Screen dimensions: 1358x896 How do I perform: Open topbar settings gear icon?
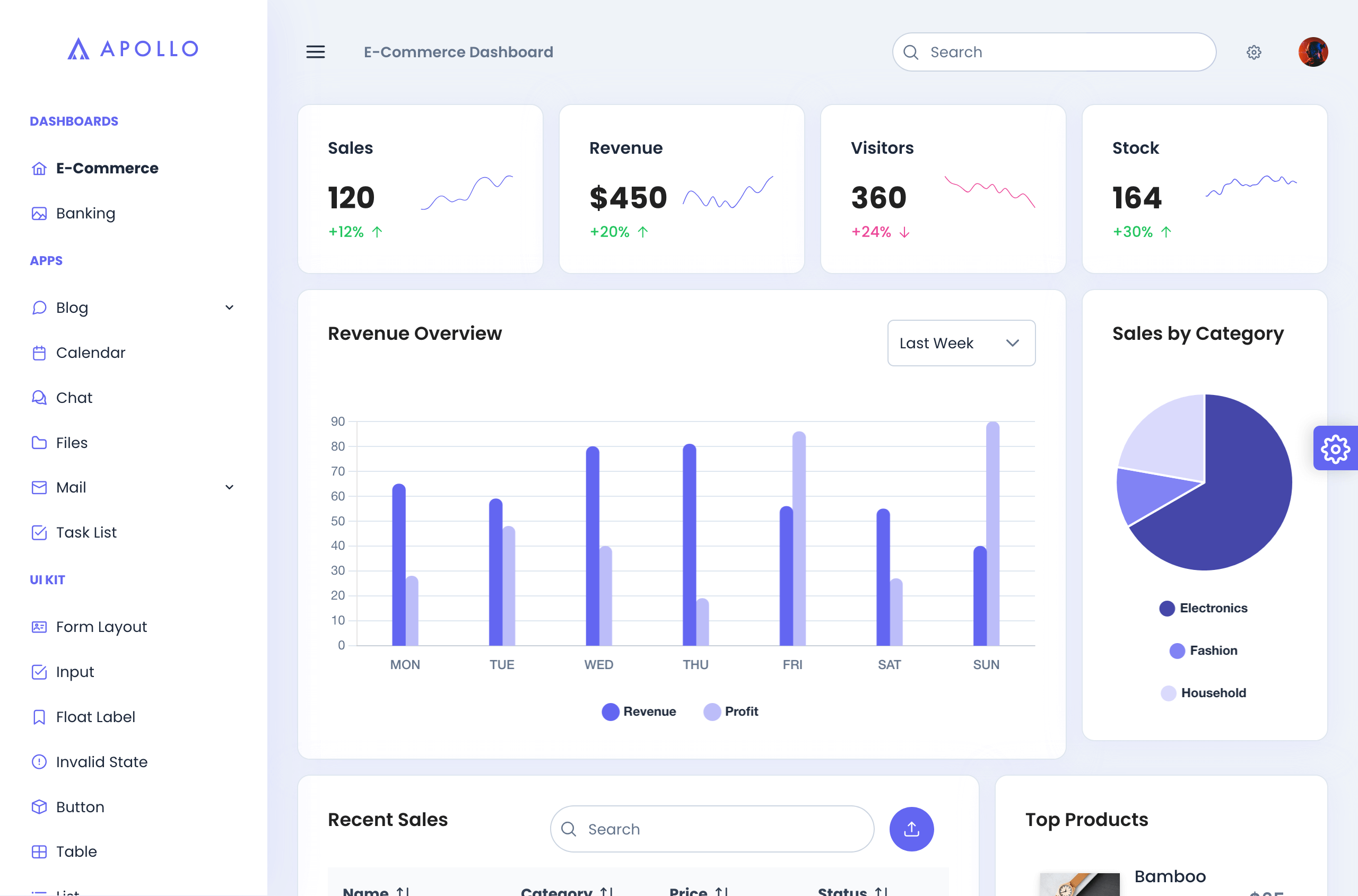coord(1253,52)
